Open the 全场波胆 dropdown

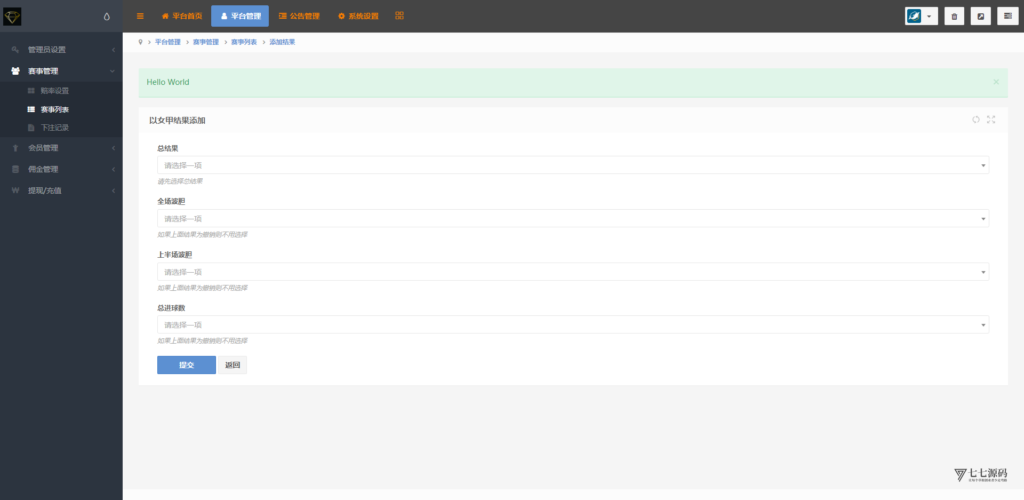tap(573, 219)
